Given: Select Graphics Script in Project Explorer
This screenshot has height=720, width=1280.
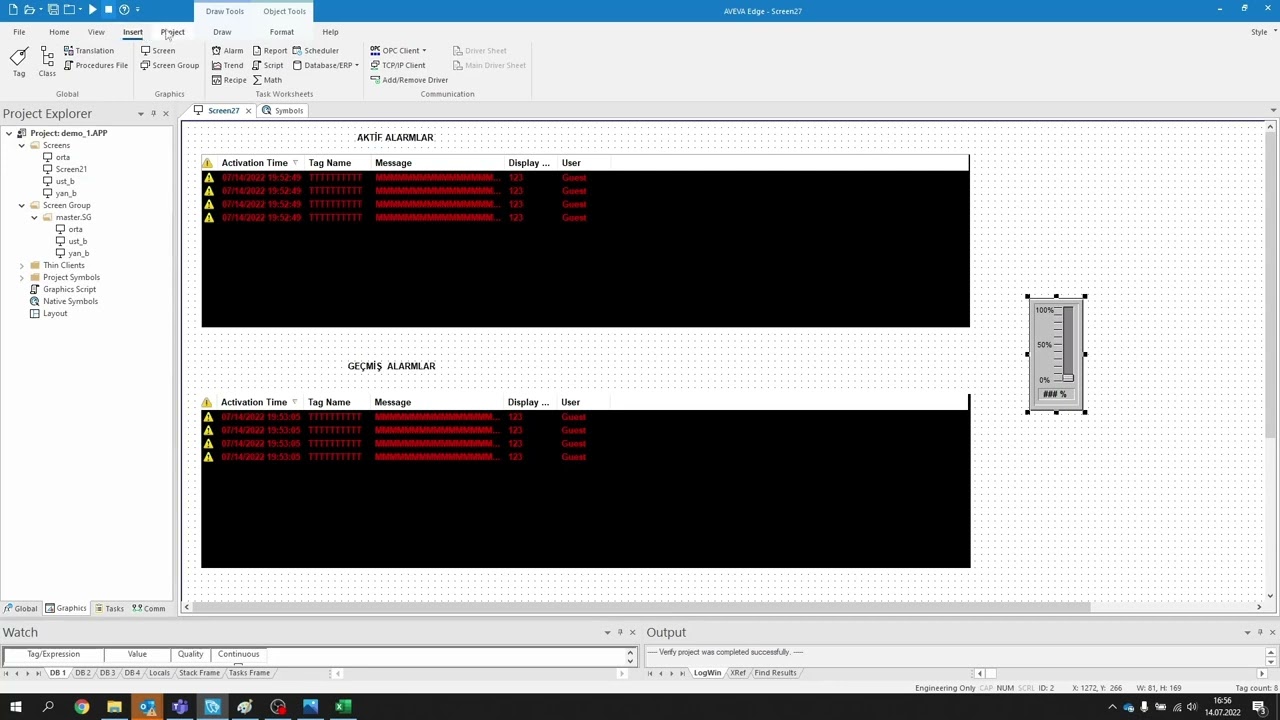Looking at the screenshot, I should (x=69, y=289).
